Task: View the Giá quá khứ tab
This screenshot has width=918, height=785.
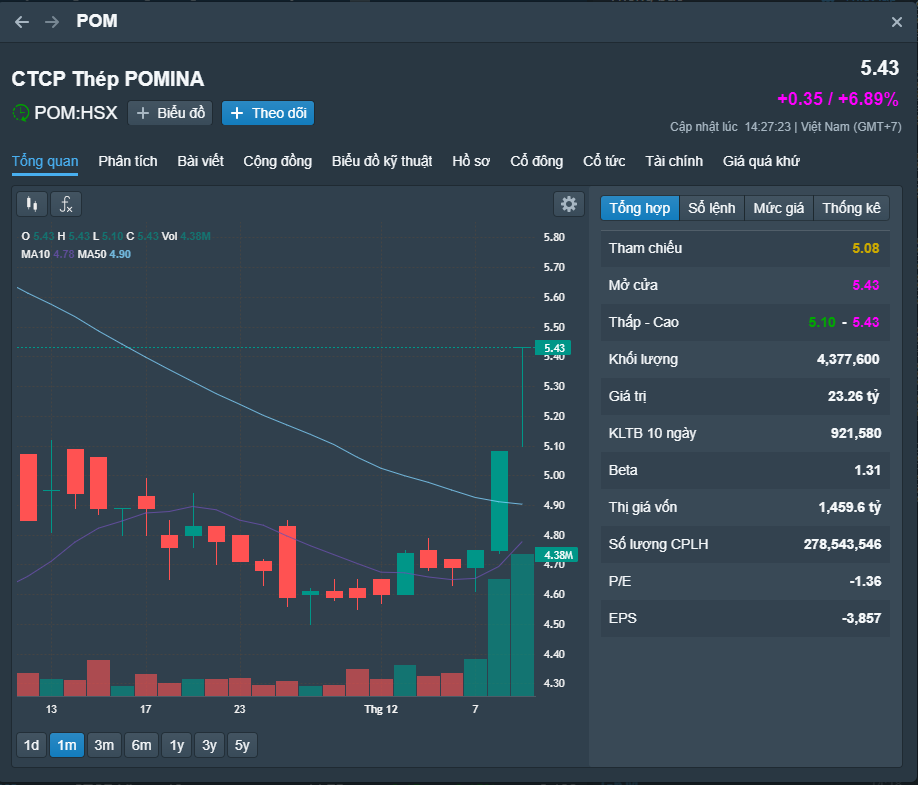Action: [761, 162]
